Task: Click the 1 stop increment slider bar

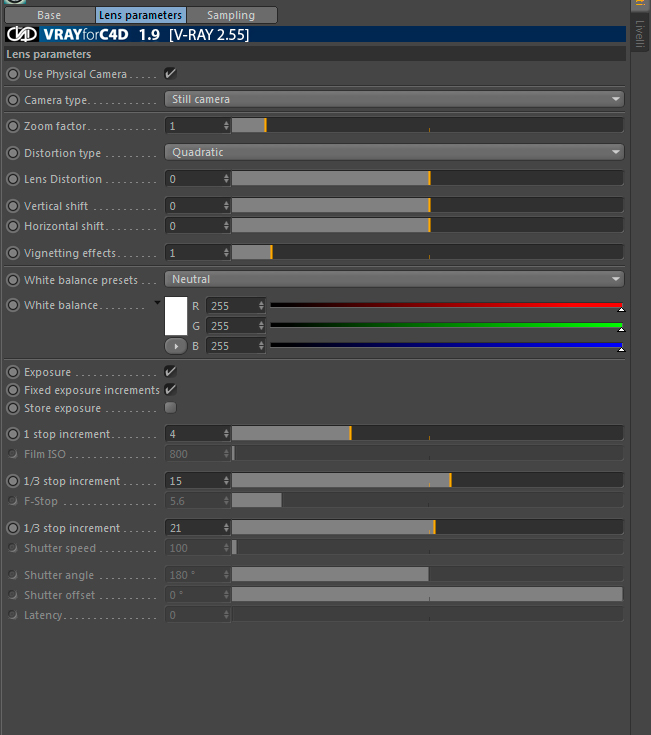Action: (x=427, y=434)
